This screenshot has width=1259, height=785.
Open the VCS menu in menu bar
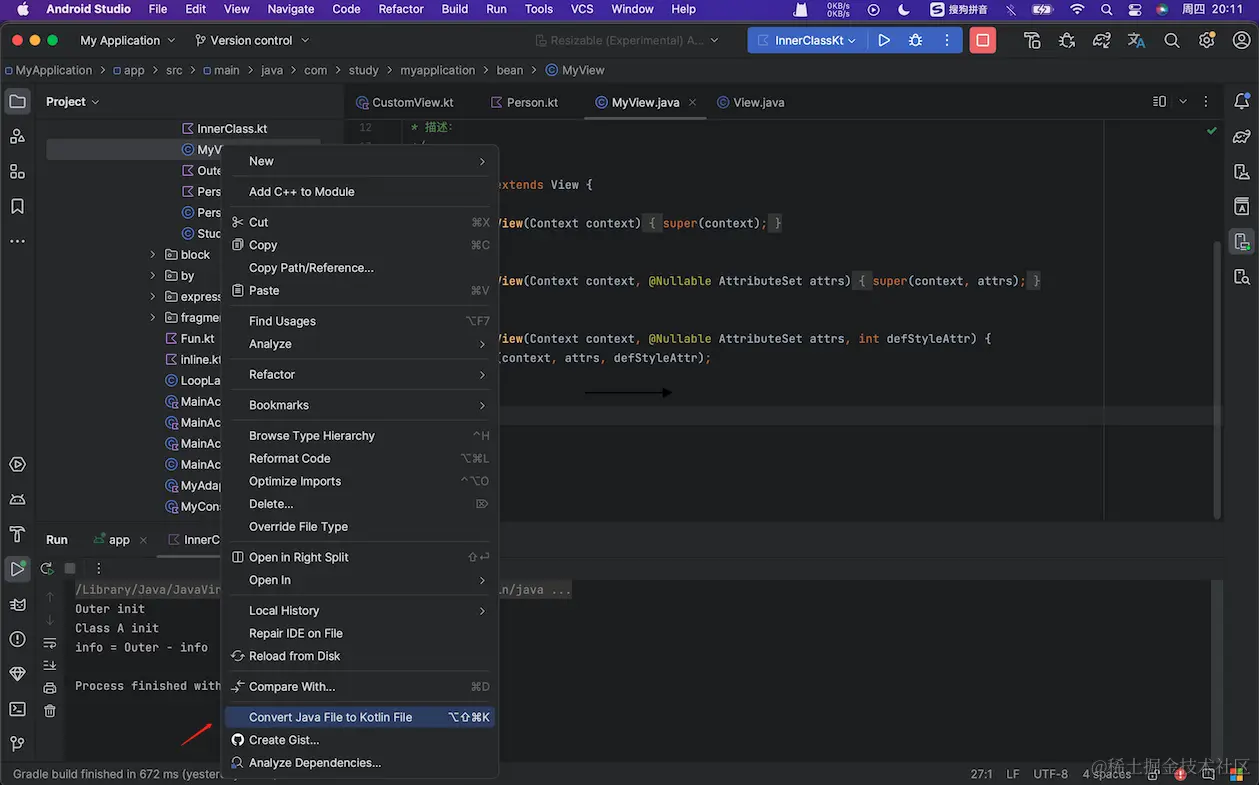click(582, 9)
